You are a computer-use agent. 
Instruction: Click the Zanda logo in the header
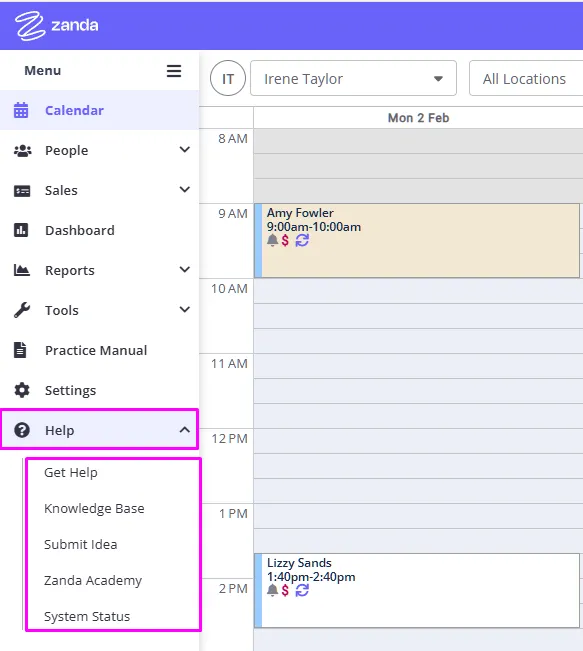point(56,25)
